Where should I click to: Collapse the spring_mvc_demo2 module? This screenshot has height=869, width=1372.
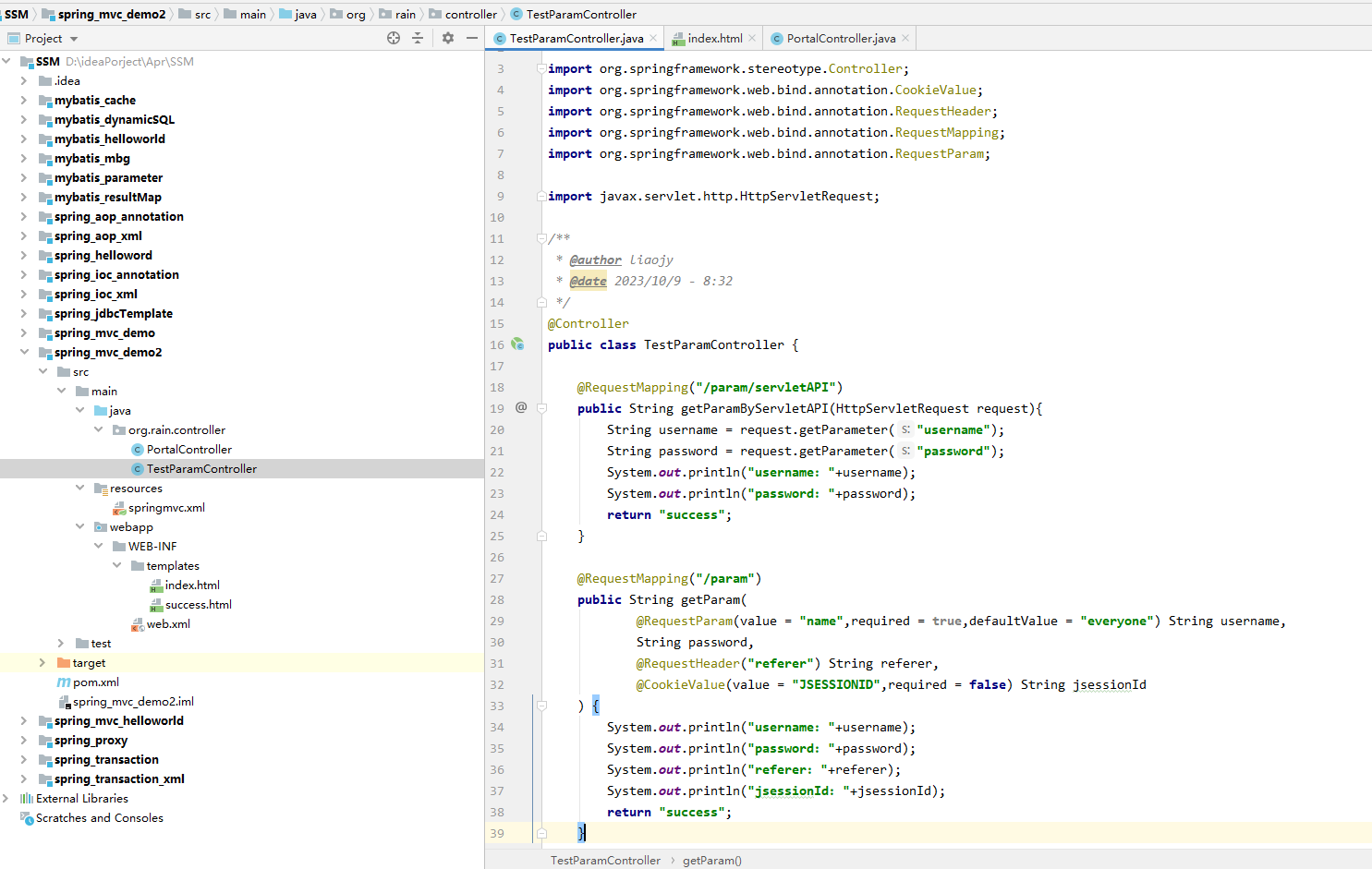24,353
